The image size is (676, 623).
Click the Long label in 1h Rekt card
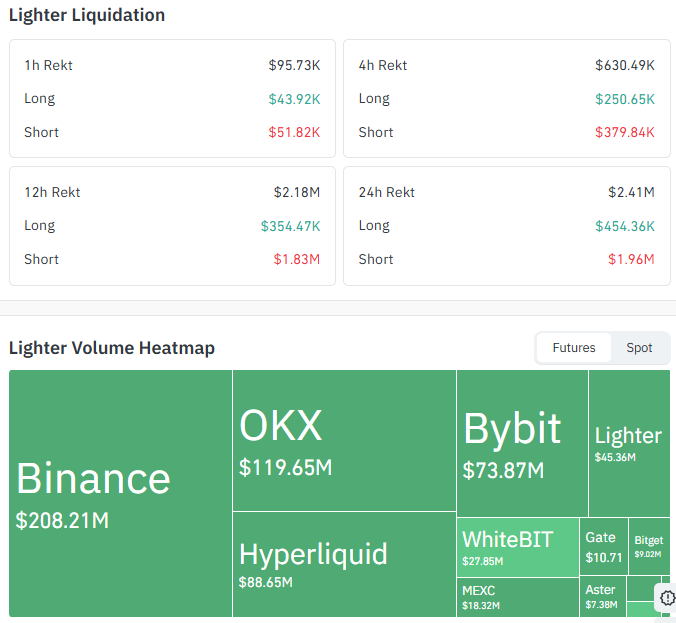pyautogui.click(x=40, y=99)
